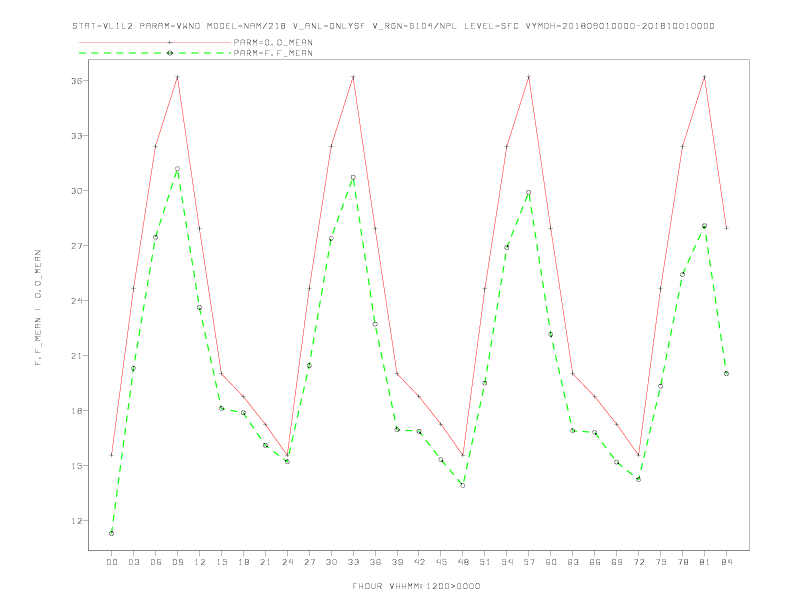Click y-axis tick label 12

[x=76, y=521]
